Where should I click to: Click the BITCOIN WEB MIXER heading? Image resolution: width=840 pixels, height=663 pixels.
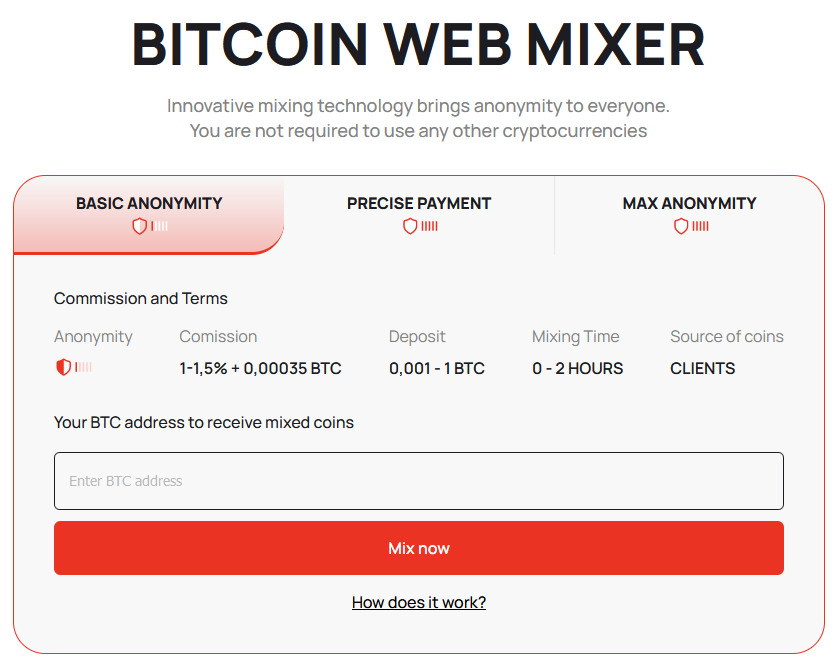418,45
